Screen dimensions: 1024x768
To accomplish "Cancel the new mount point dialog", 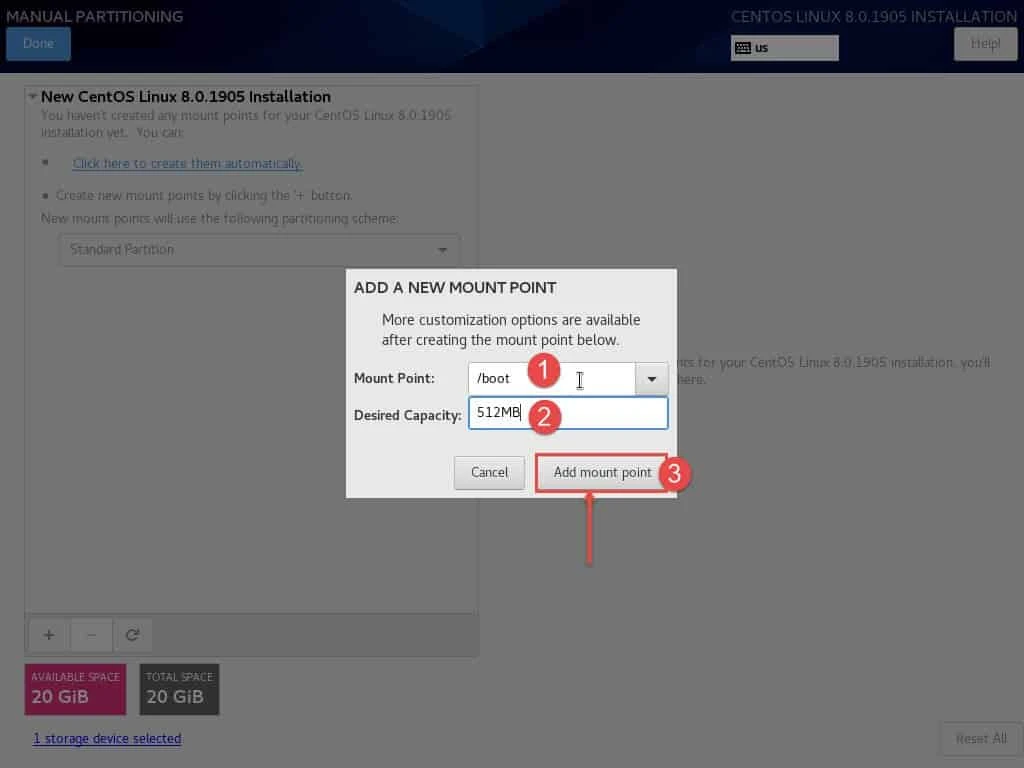I will pyautogui.click(x=489, y=472).
